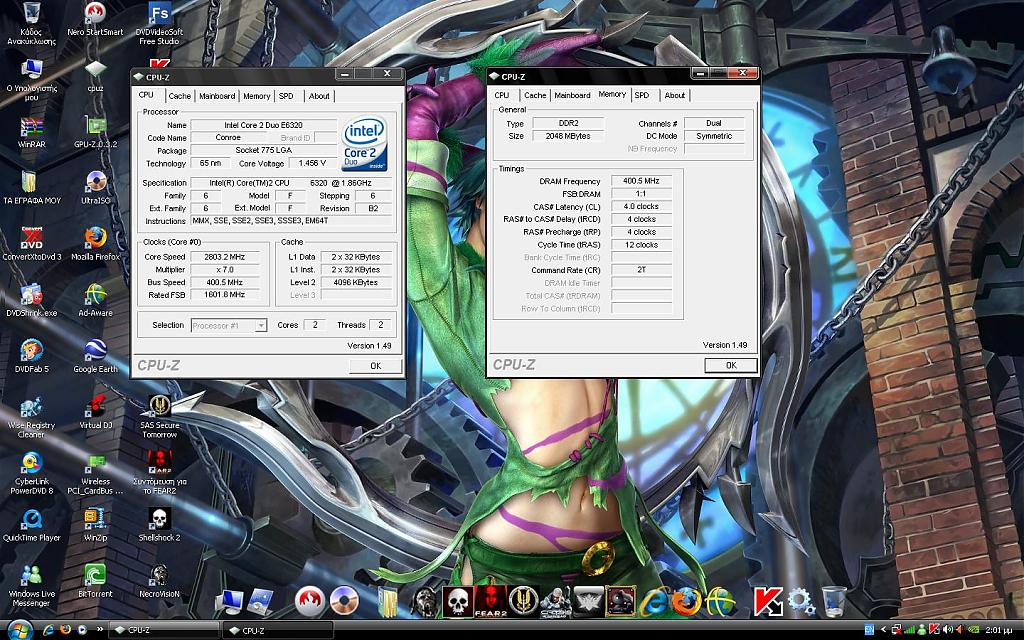Open About tab in left CPU-Z window
The image size is (1024, 640).
point(319,96)
